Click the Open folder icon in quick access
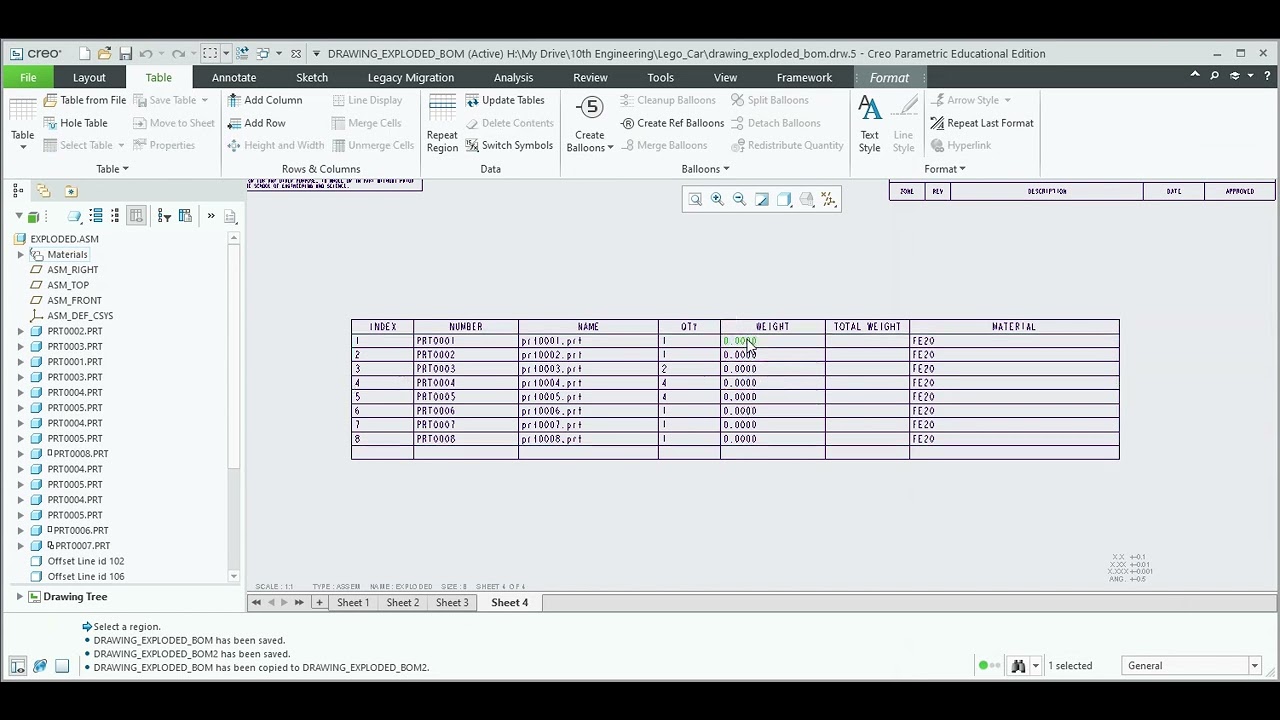Image resolution: width=1280 pixels, height=720 pixels. [104, 53]
